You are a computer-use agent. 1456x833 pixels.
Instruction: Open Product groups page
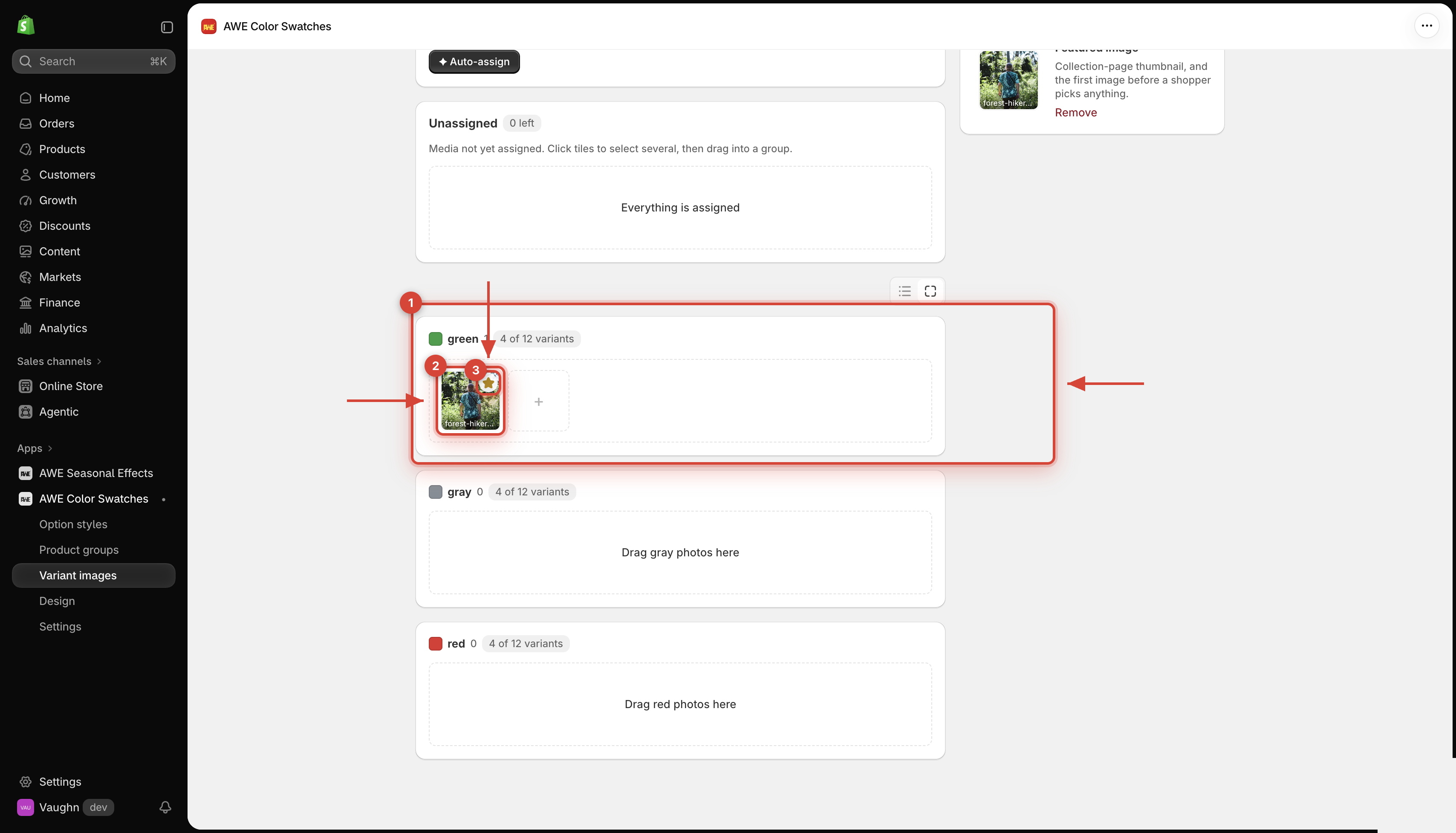coord(79,550)
